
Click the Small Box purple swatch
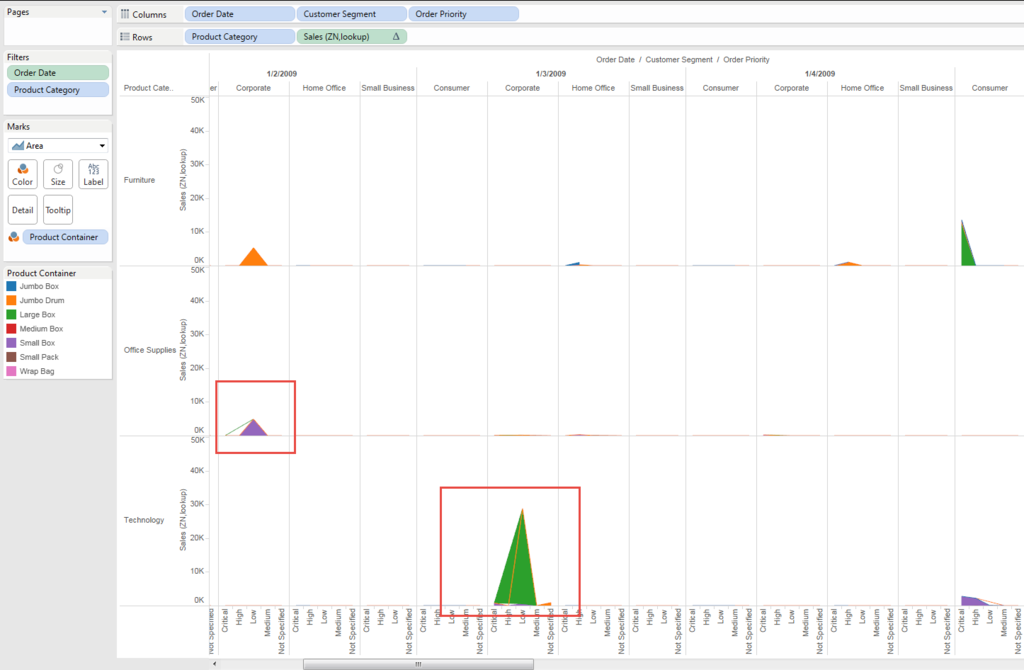(x=11, y=343)
